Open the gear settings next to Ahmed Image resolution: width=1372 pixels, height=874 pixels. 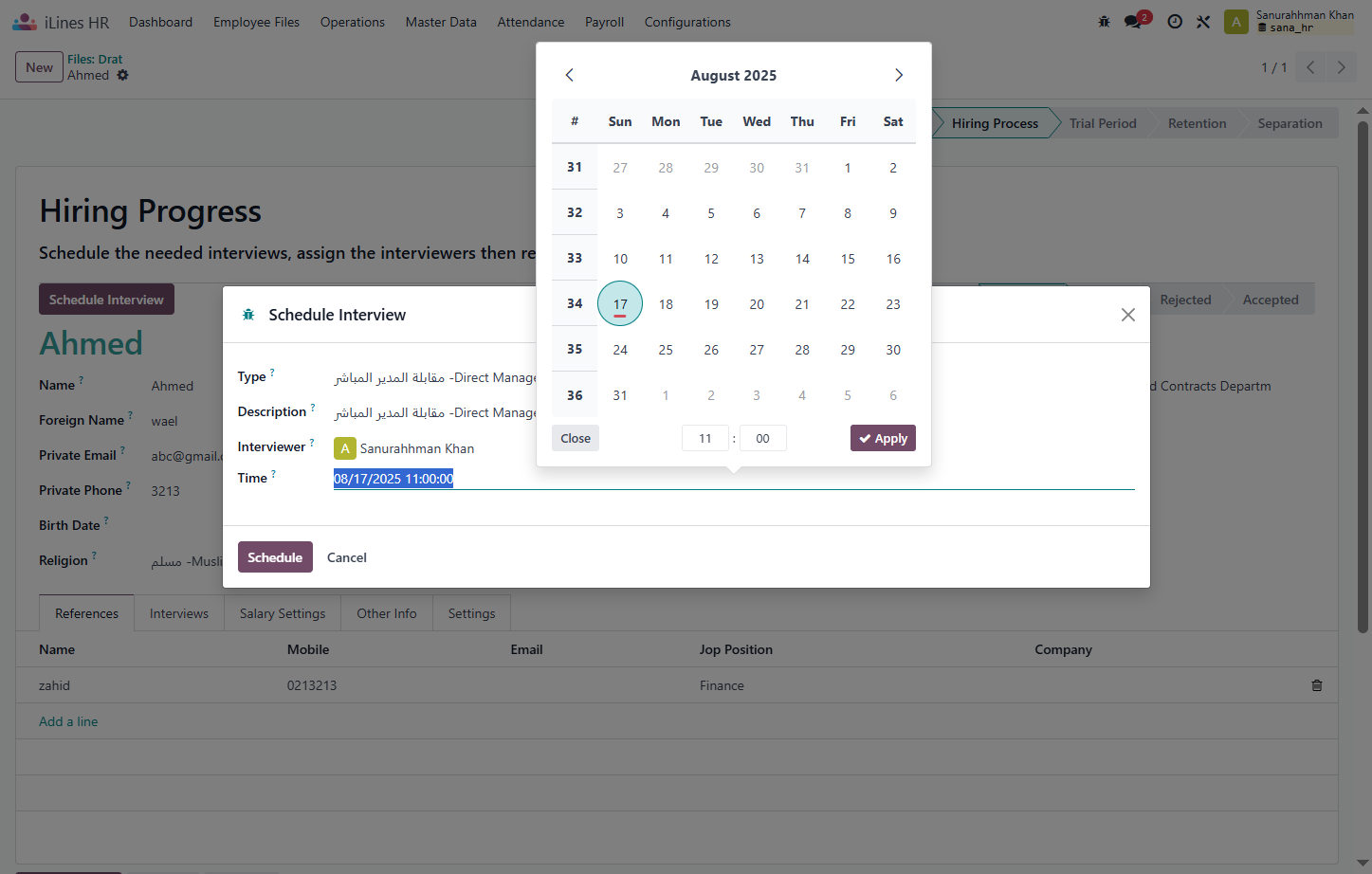[122, 75]
